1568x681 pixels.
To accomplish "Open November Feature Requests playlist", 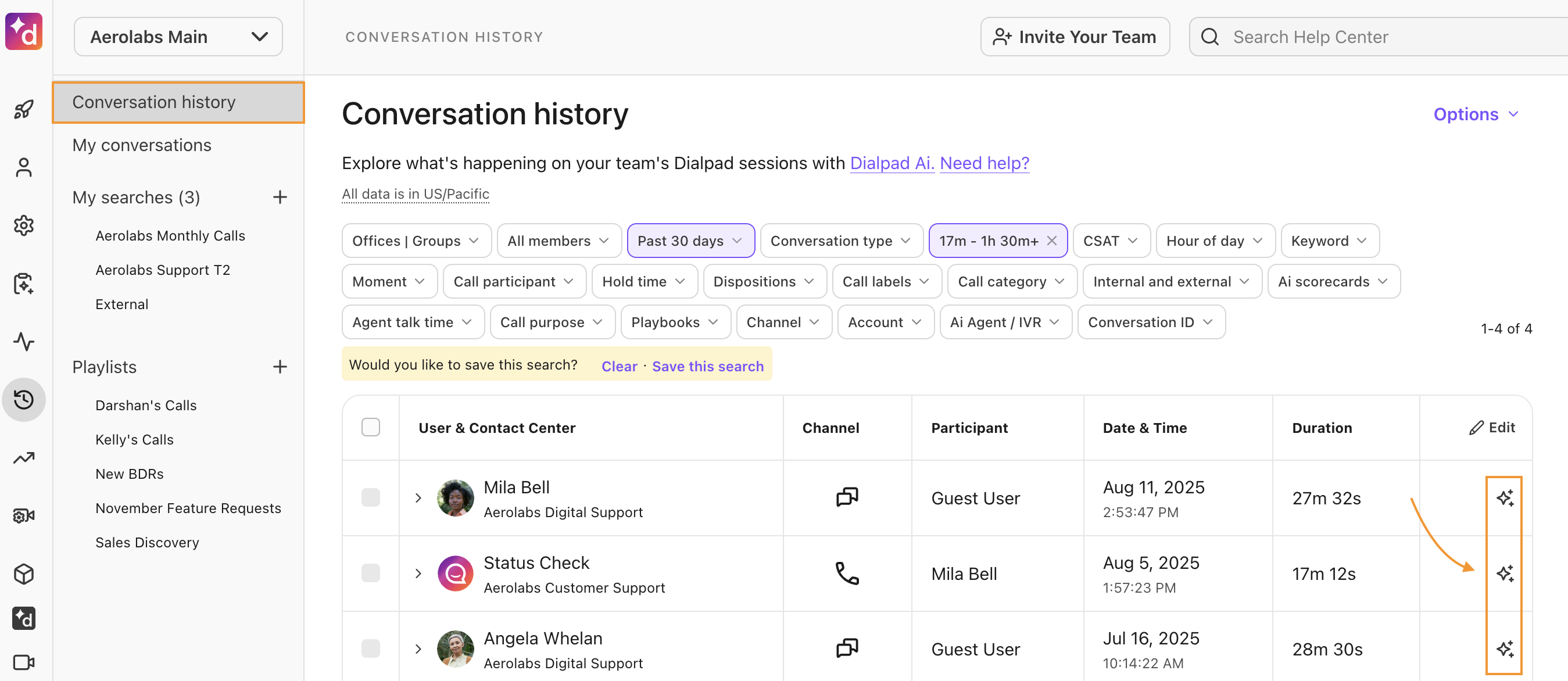I will pos(188,508).
